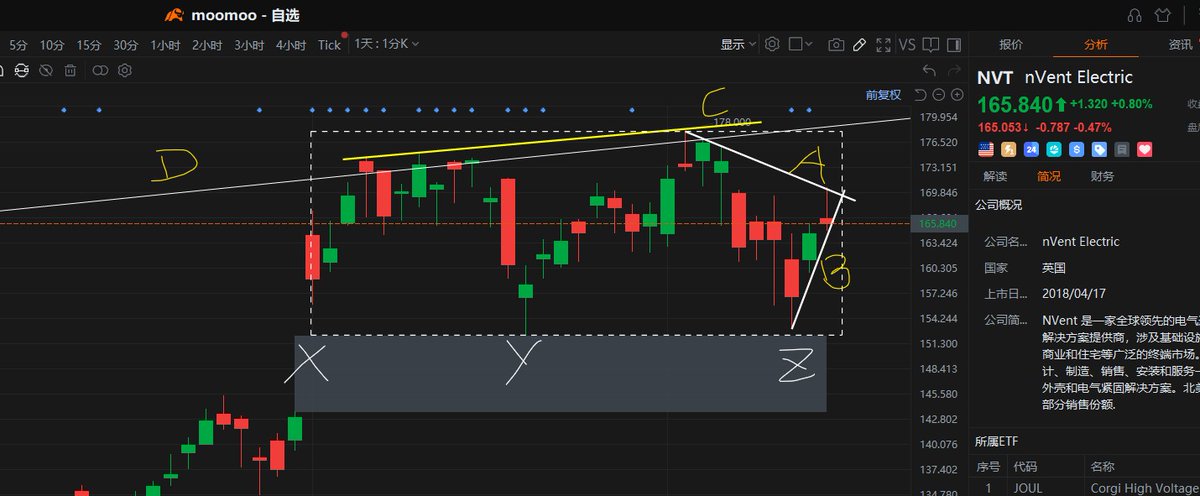Open the 财务 financials sub-tab
Viewport: 1200px width, 496px height.
(1102, 176)
